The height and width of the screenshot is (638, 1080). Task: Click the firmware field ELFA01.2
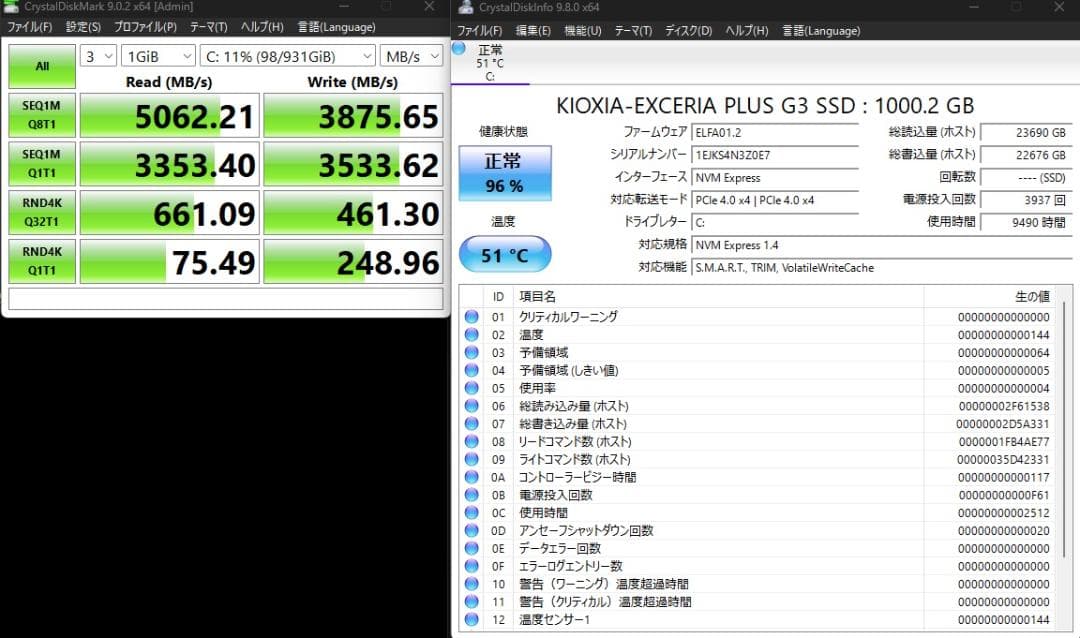pyautogui.click(x=775, y=133)
